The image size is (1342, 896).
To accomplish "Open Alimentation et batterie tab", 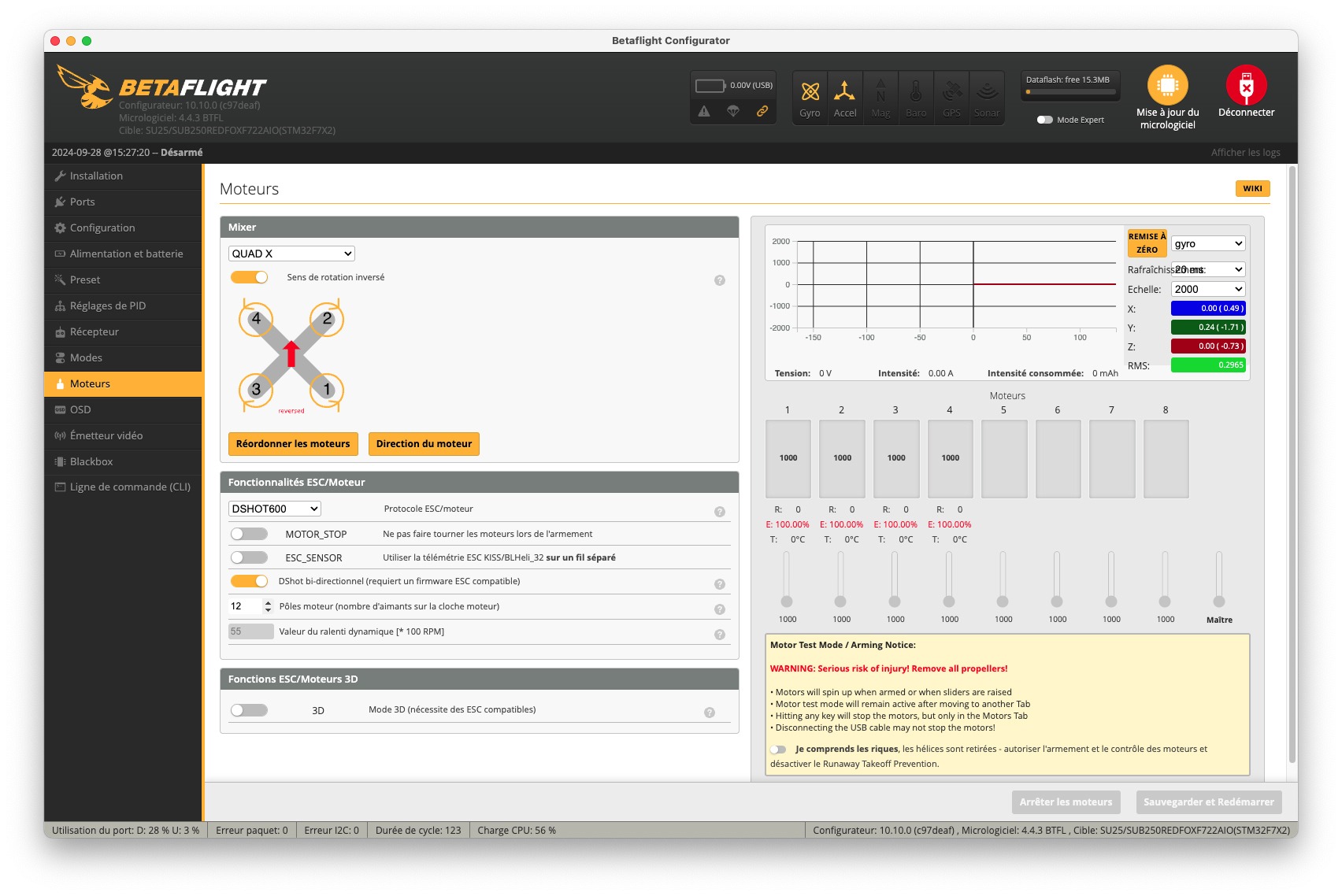I will [124, 254].
